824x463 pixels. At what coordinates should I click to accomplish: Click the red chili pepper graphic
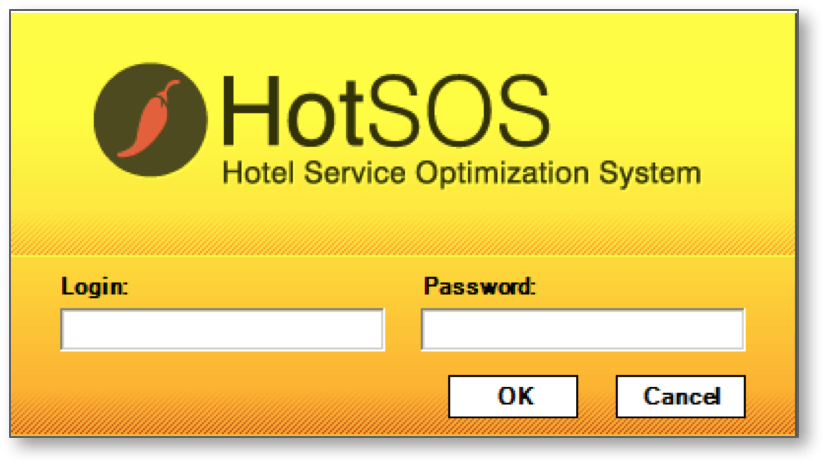pos(148,119)
